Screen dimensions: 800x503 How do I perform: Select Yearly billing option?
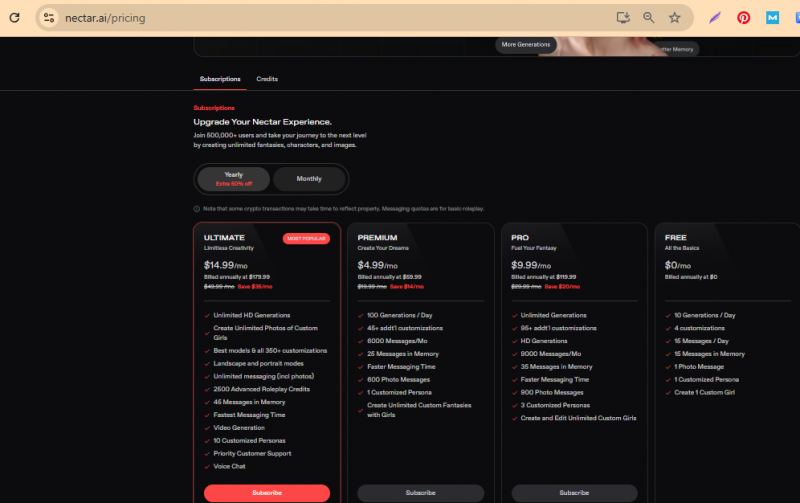(x=234, y=179)
